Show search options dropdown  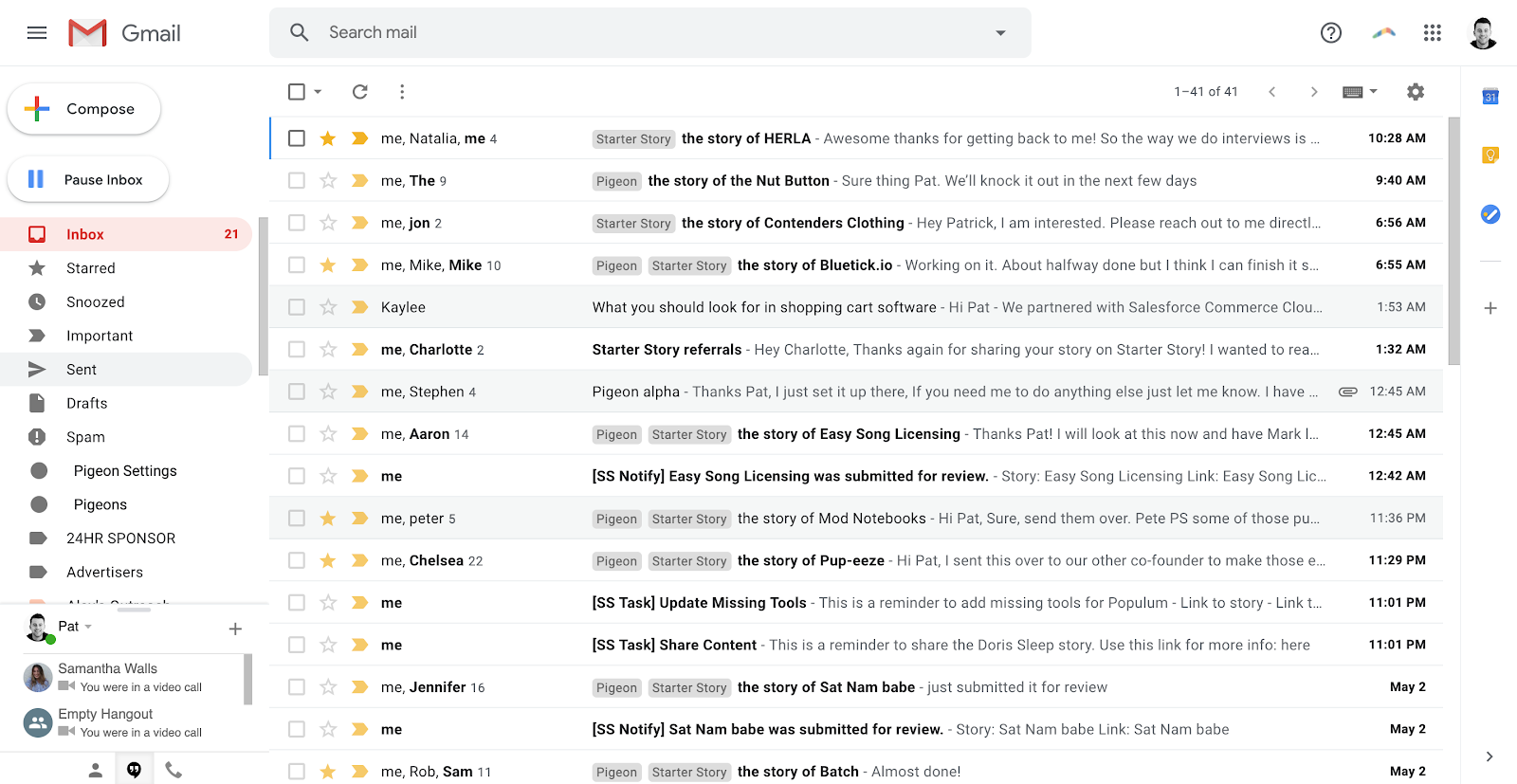point(1000,33)
